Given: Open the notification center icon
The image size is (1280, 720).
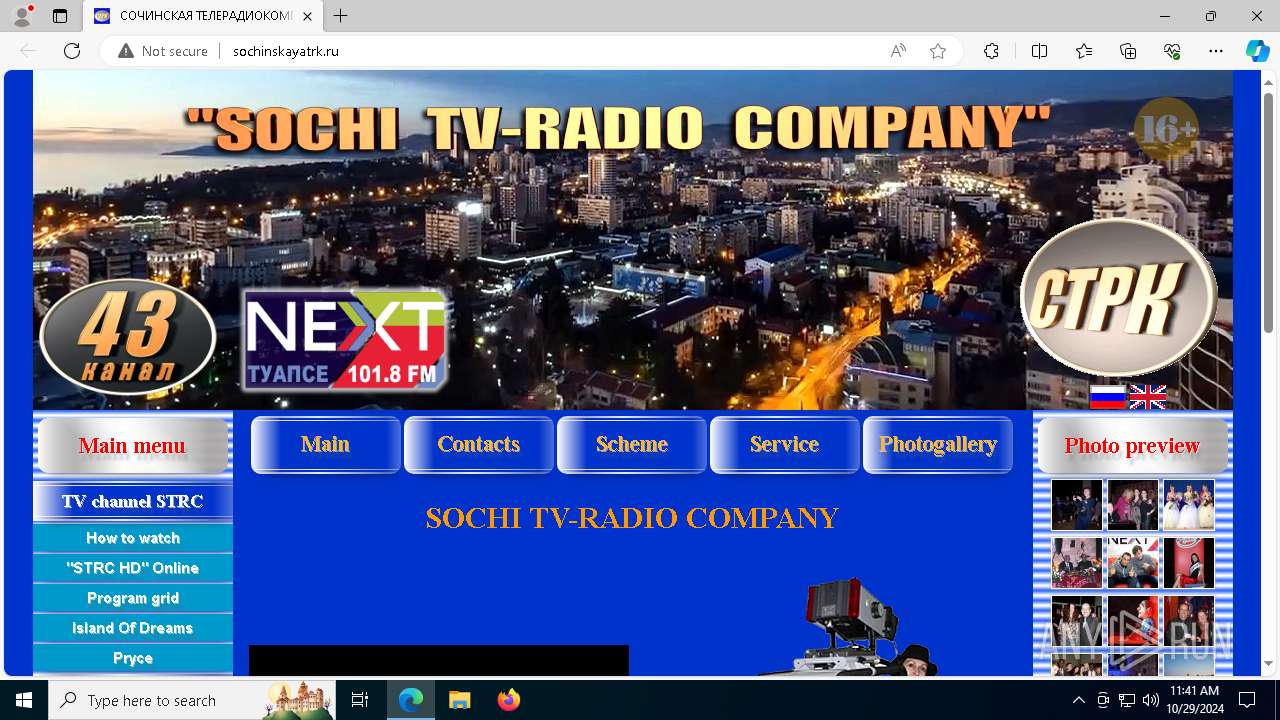Looking at the screenshot, I should point(1247,700).
